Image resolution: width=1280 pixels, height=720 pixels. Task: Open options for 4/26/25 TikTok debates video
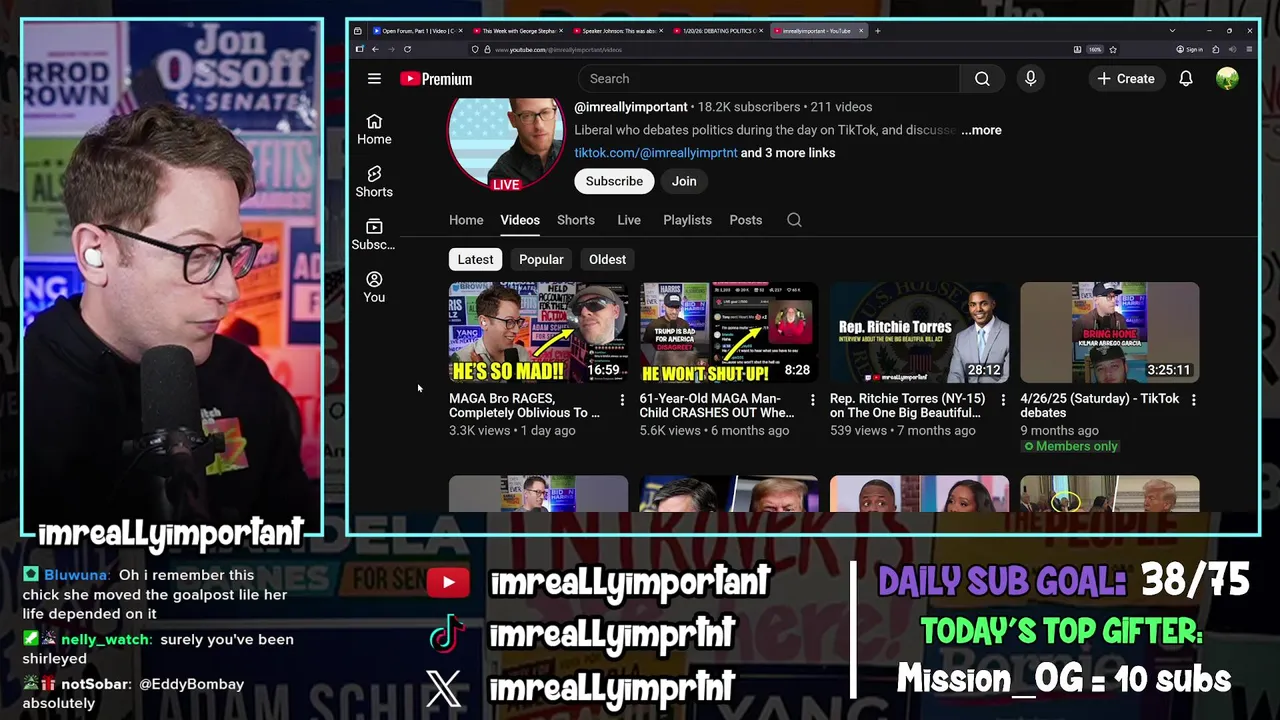[x=1193, y=400]
